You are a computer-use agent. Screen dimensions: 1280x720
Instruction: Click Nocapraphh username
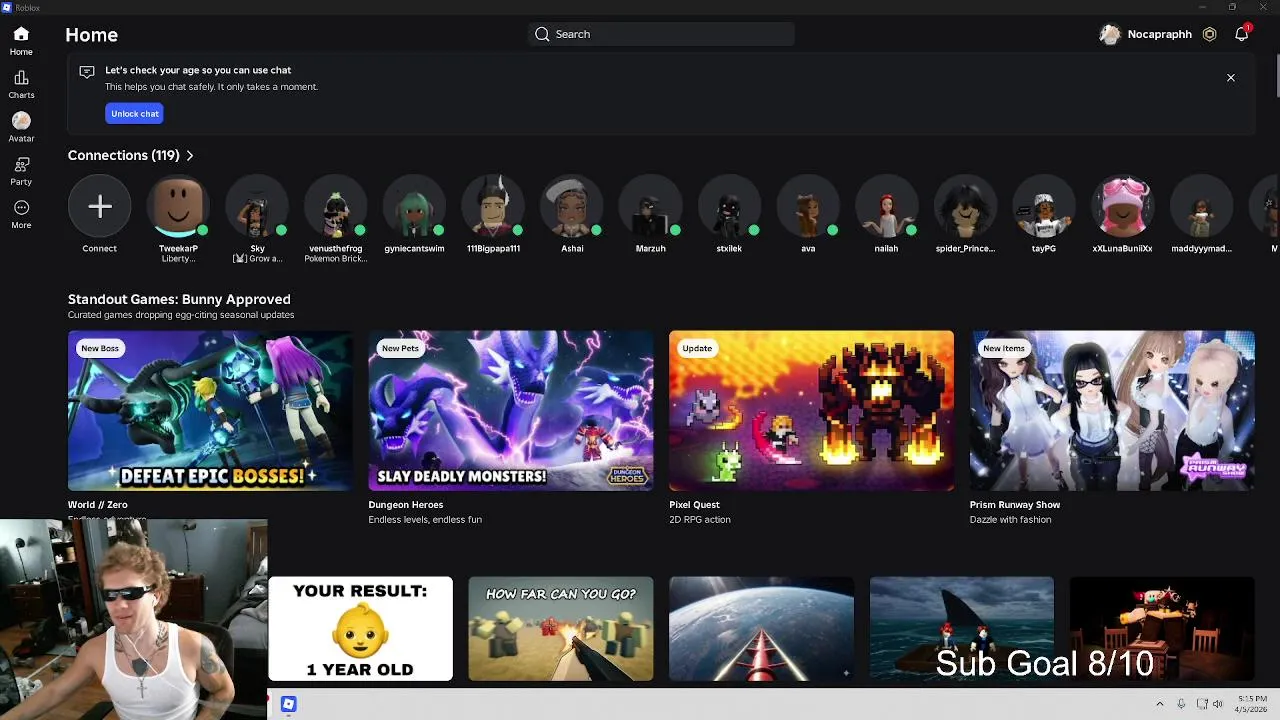tap(1159, 34)
